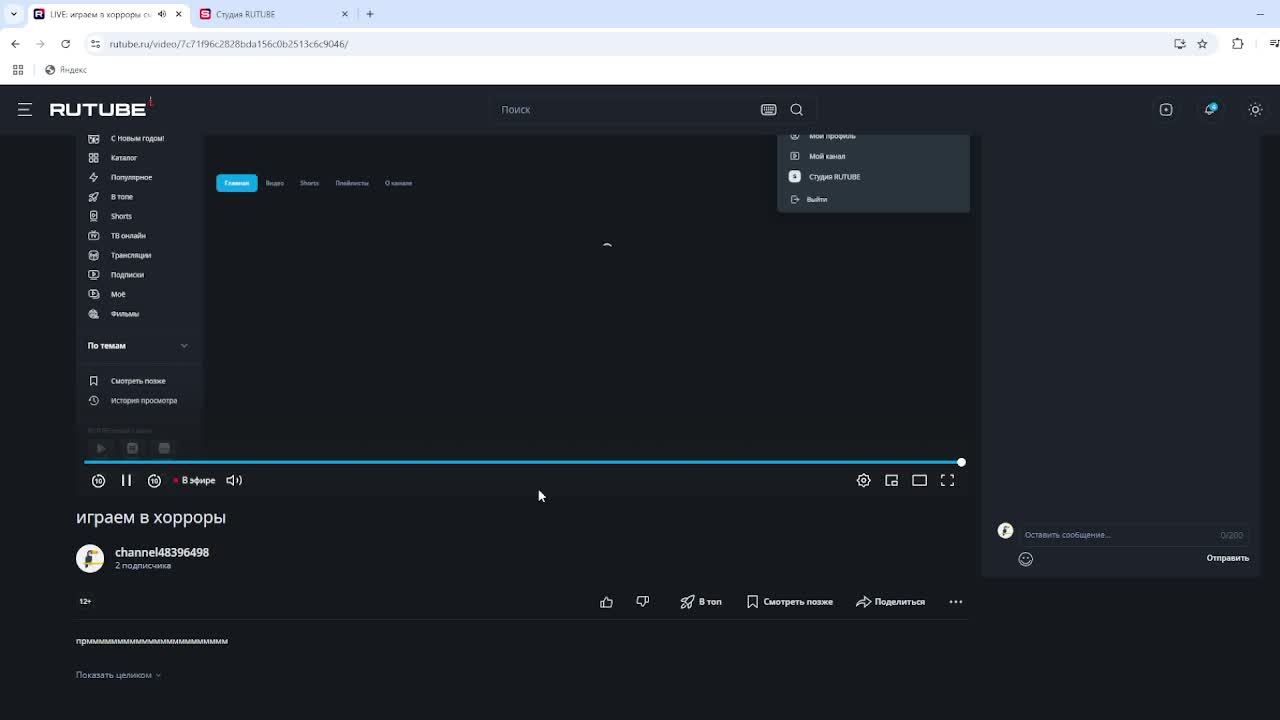Viewport: 1280px width, 720px height.
Task: Reload the page
Action: click(66, 44)
